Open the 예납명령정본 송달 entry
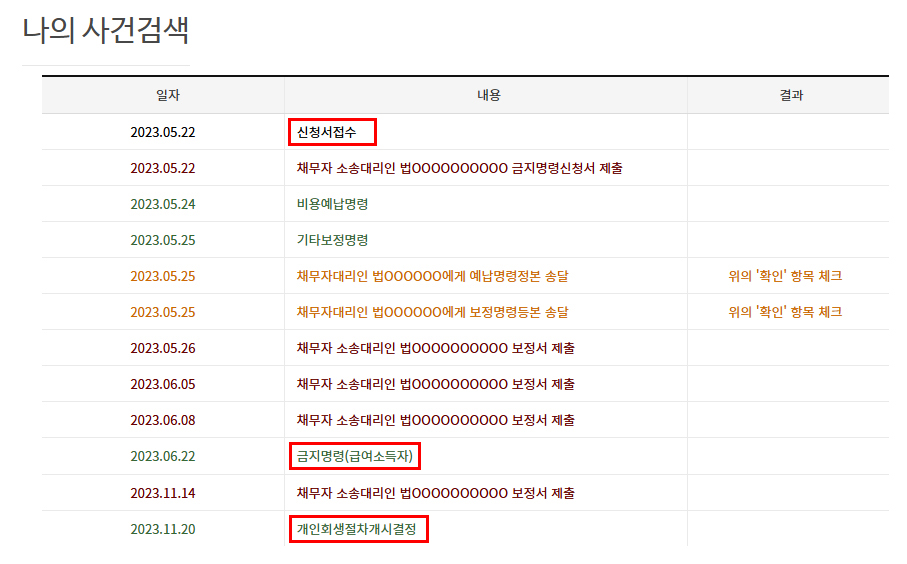 [x=439, y=276]
